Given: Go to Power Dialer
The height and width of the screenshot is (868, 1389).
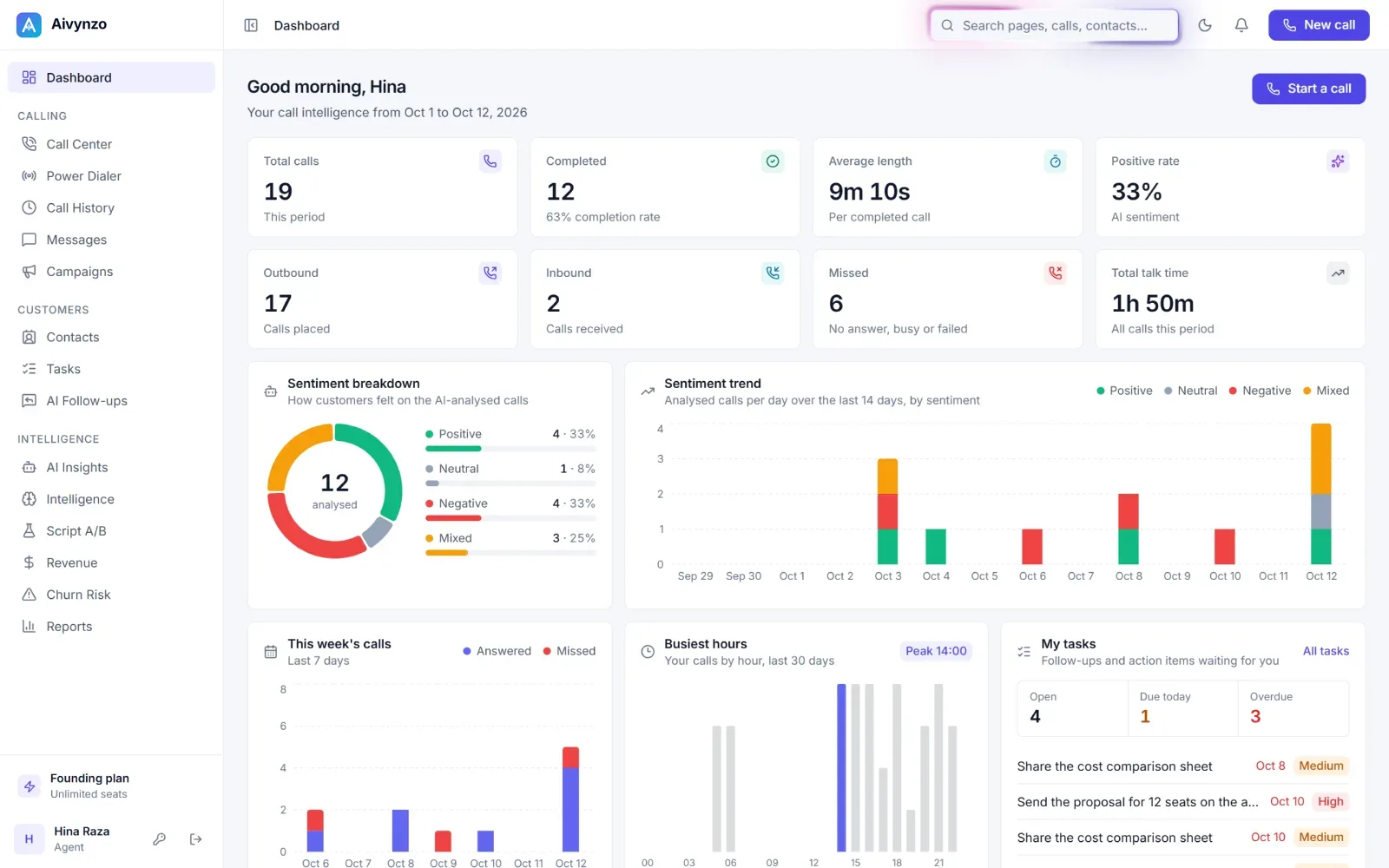Looking at the screenshot, I should [111, 176].
